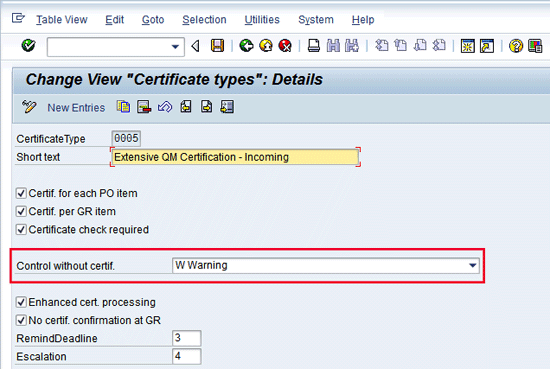Cancel with the red X icon
550x369 pixels.
coord(285,46)
